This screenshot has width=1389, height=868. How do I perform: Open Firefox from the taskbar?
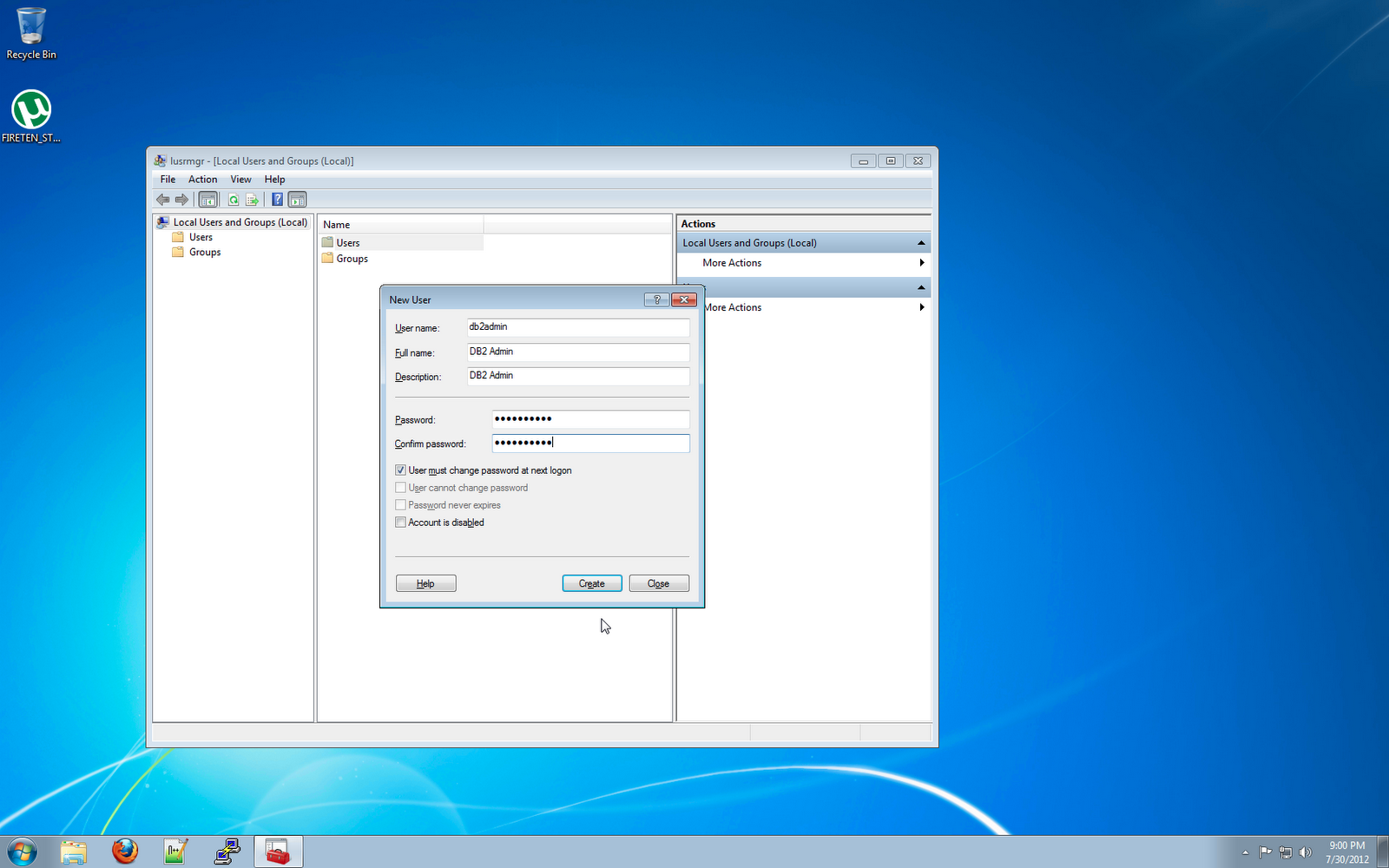click(x=125, y=852)
